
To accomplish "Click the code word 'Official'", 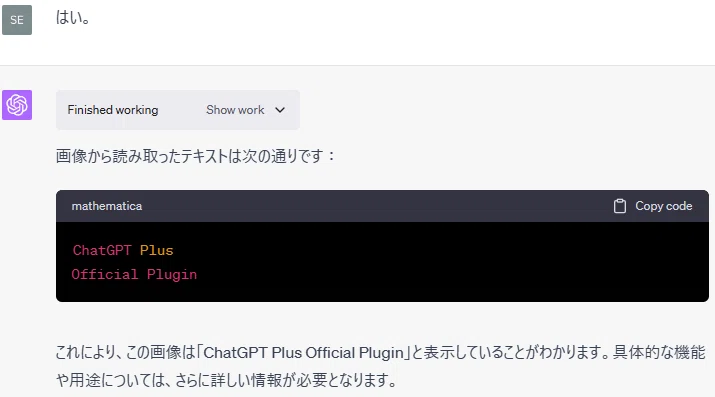I will tap(105, 274).
